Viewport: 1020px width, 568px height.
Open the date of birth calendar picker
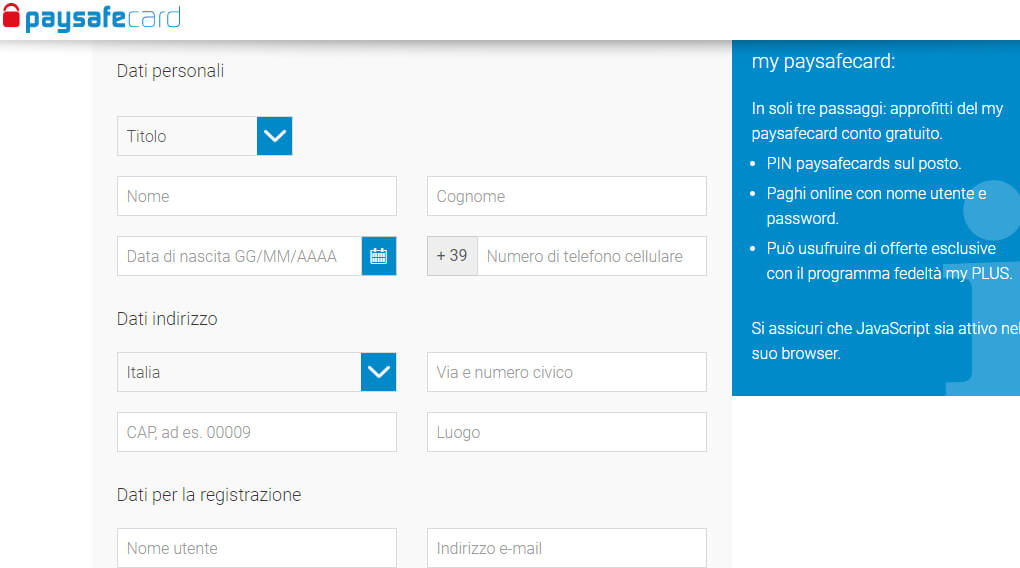pyautogui.click(x=379, y=256)
